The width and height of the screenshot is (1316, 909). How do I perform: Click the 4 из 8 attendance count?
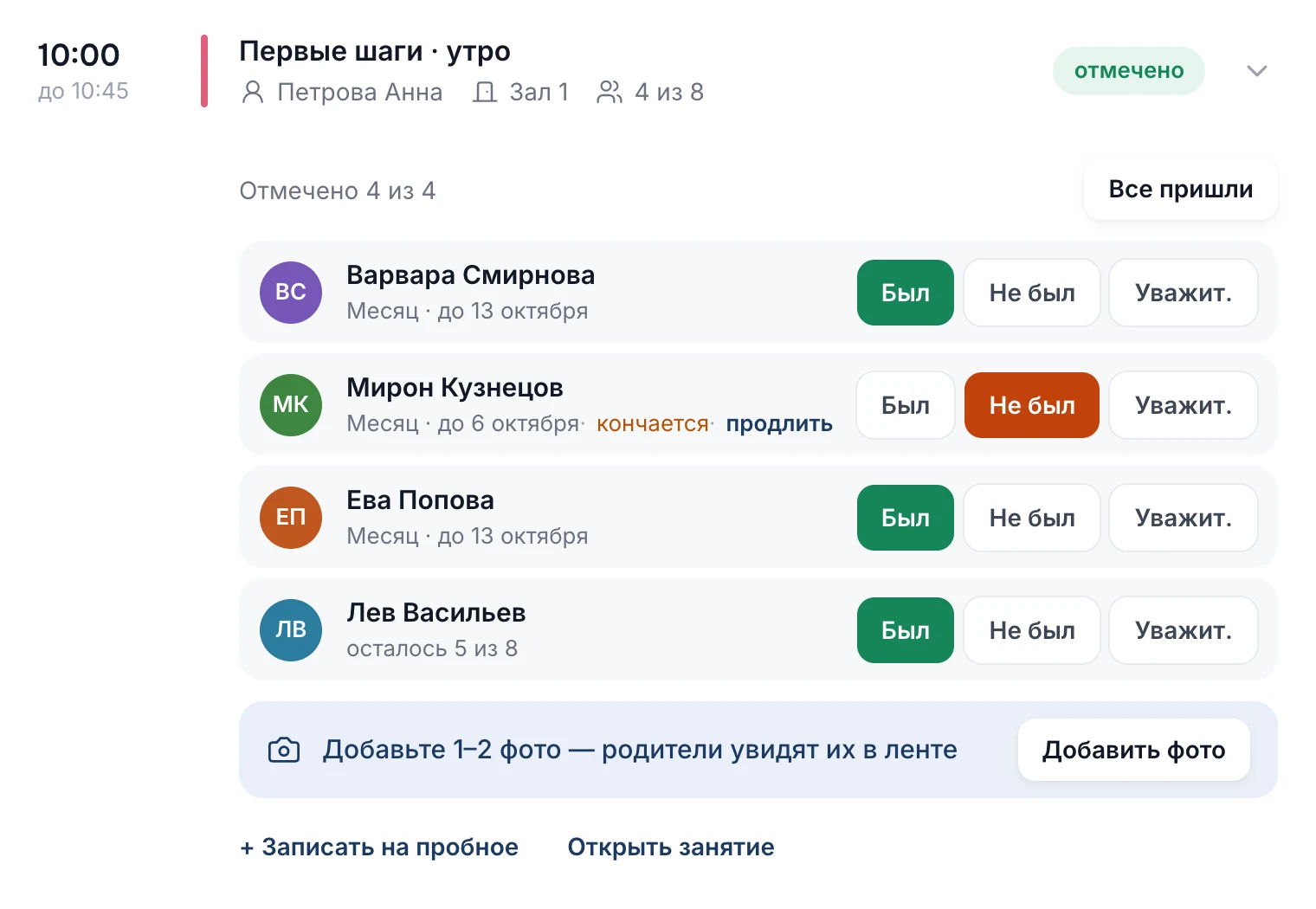669,92
